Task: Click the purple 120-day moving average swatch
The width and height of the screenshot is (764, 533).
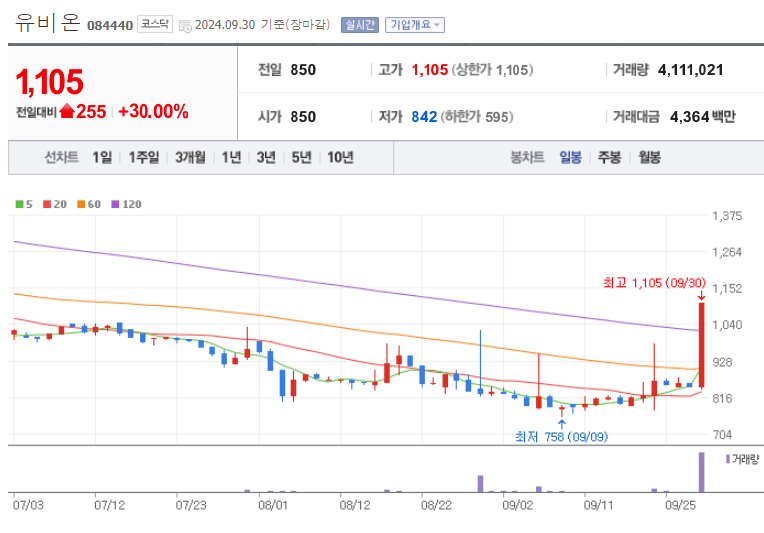Action: [115, 204]
